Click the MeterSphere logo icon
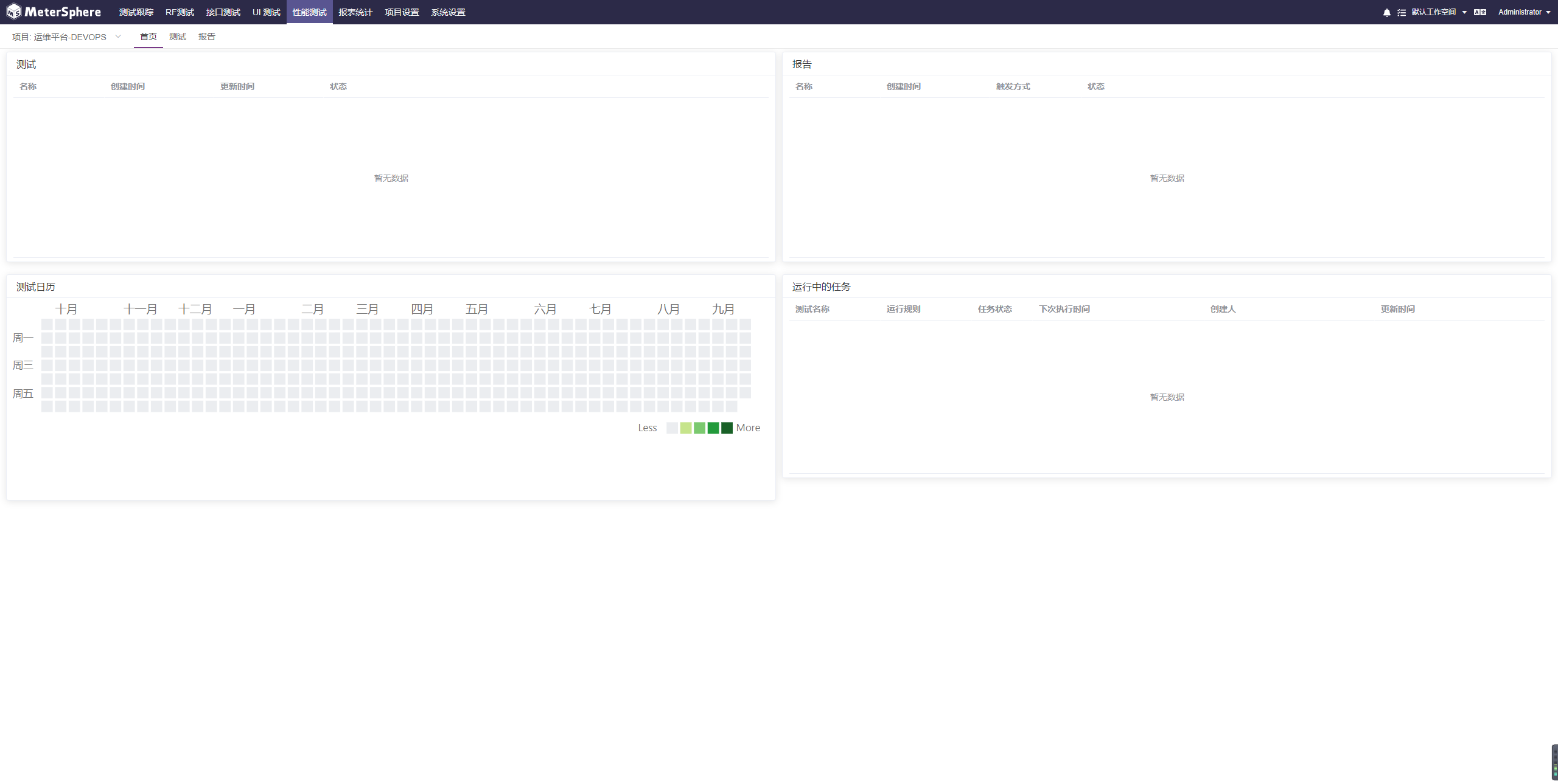Image resolution: width=1558 pixels, height=784 pixels. tap(13, 12)
